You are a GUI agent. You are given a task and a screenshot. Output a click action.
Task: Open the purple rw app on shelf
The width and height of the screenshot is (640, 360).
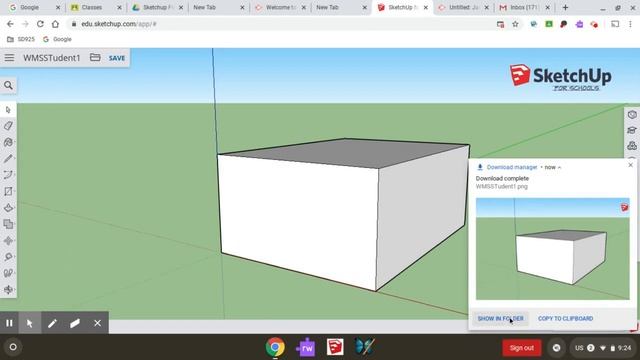[305, 347]
